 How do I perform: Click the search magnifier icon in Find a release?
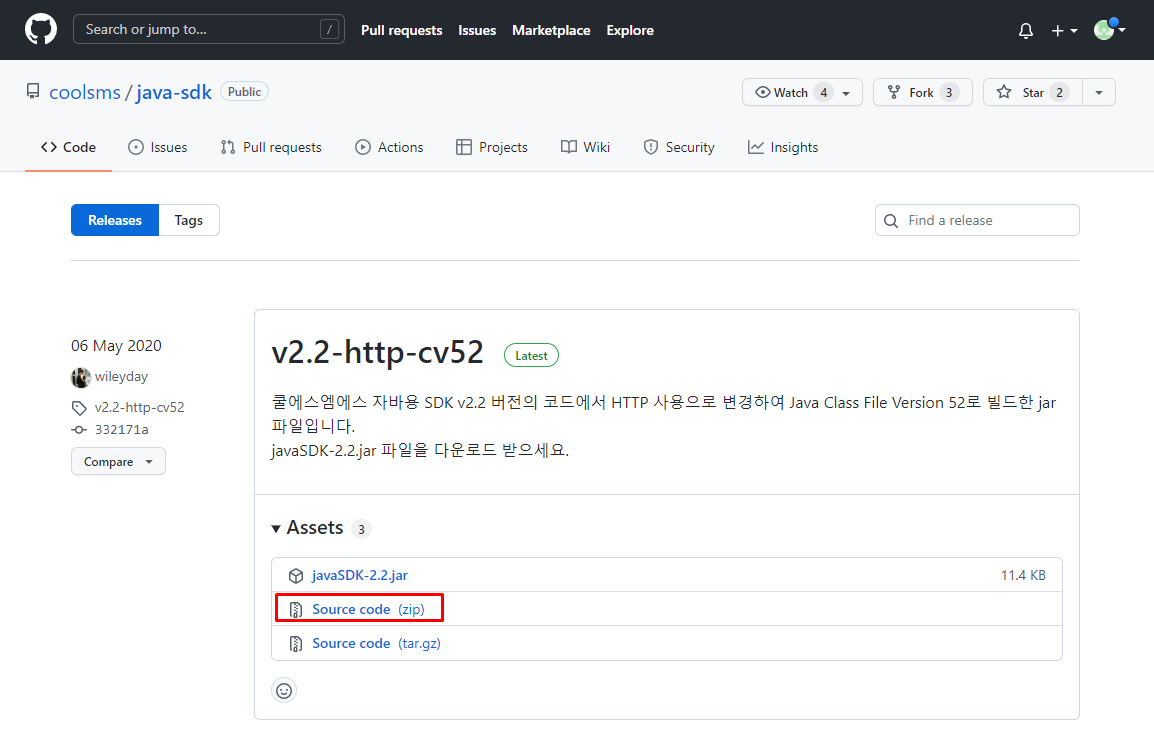pos(891,221)
